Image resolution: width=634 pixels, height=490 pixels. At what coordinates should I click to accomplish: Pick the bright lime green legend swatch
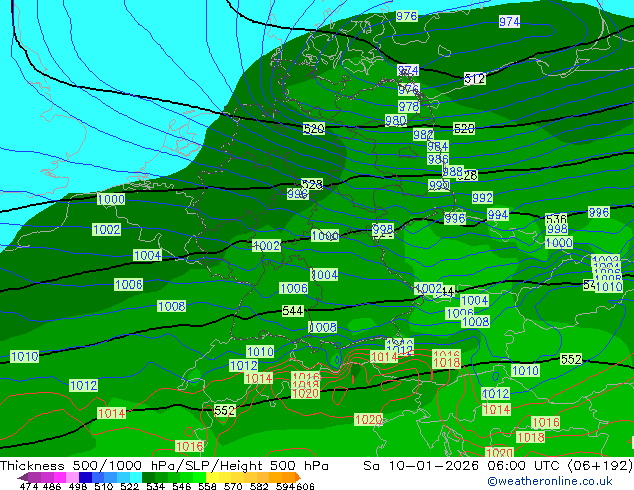(x=199, y=477)
